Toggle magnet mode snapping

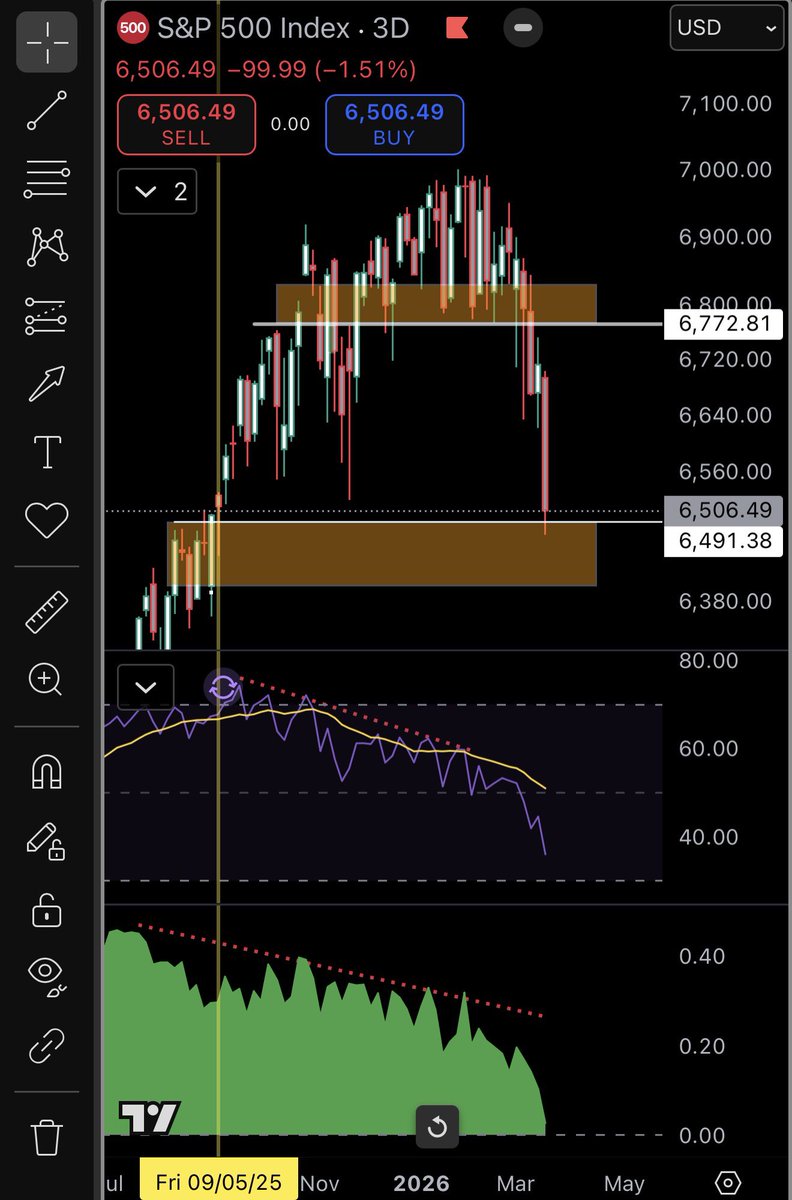(47, 772)
